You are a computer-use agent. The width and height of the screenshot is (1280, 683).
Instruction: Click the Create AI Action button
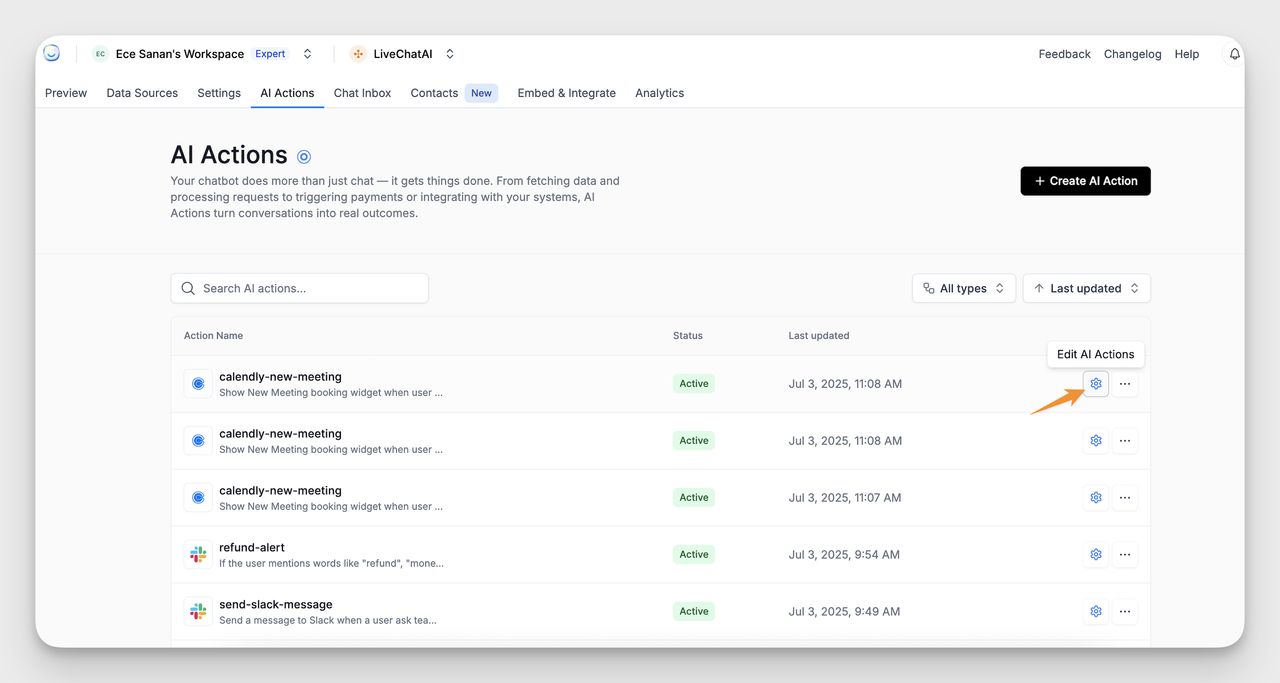1085,181
